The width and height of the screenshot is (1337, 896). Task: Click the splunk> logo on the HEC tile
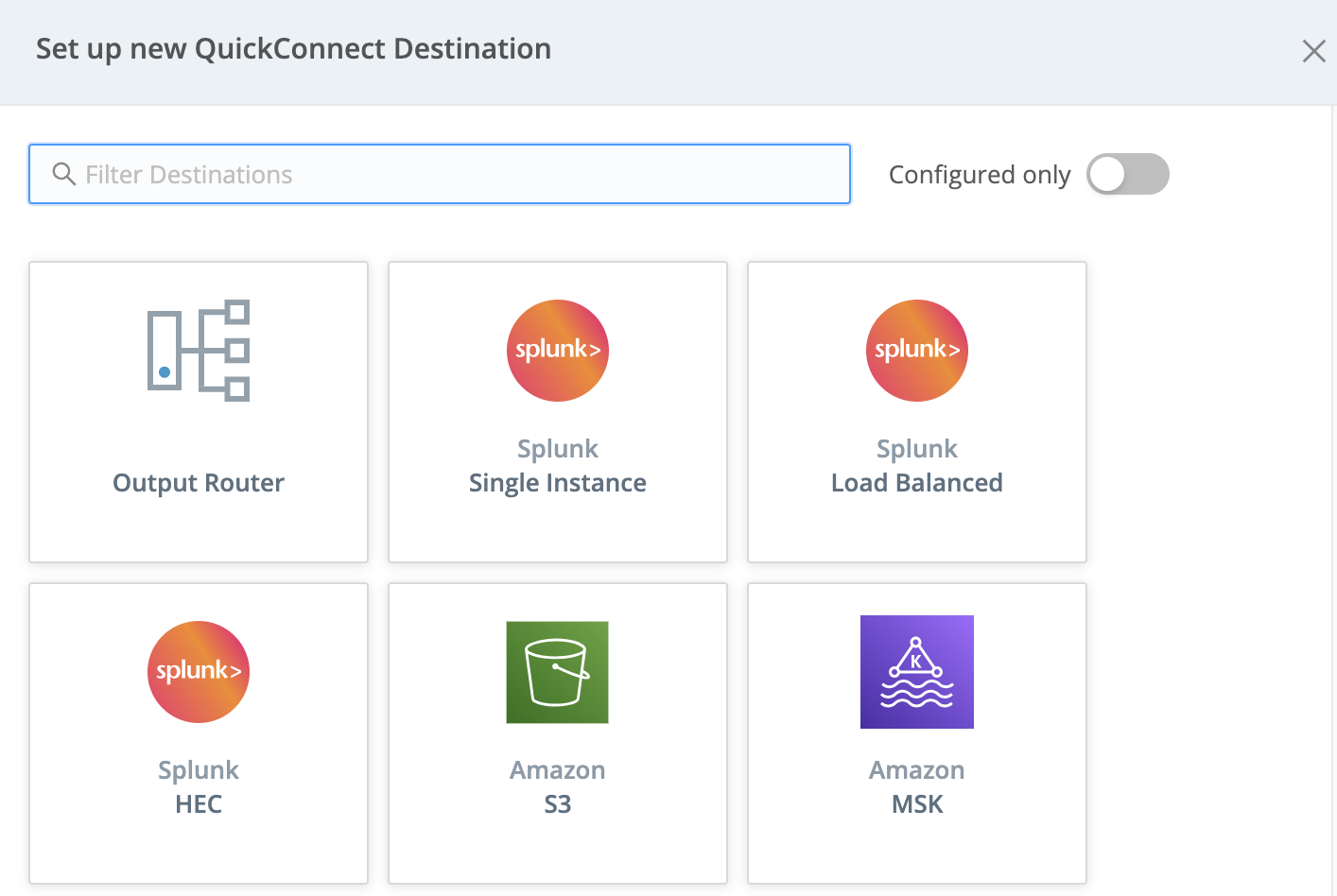pos(198,672)
